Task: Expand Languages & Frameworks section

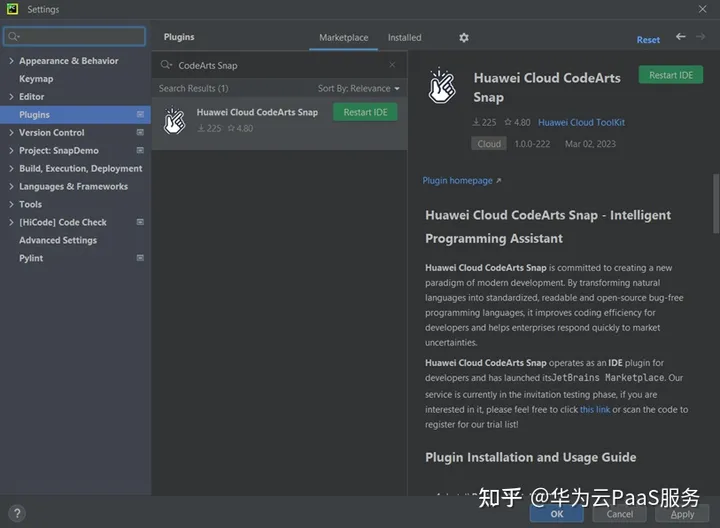Action: click(11, 186)
